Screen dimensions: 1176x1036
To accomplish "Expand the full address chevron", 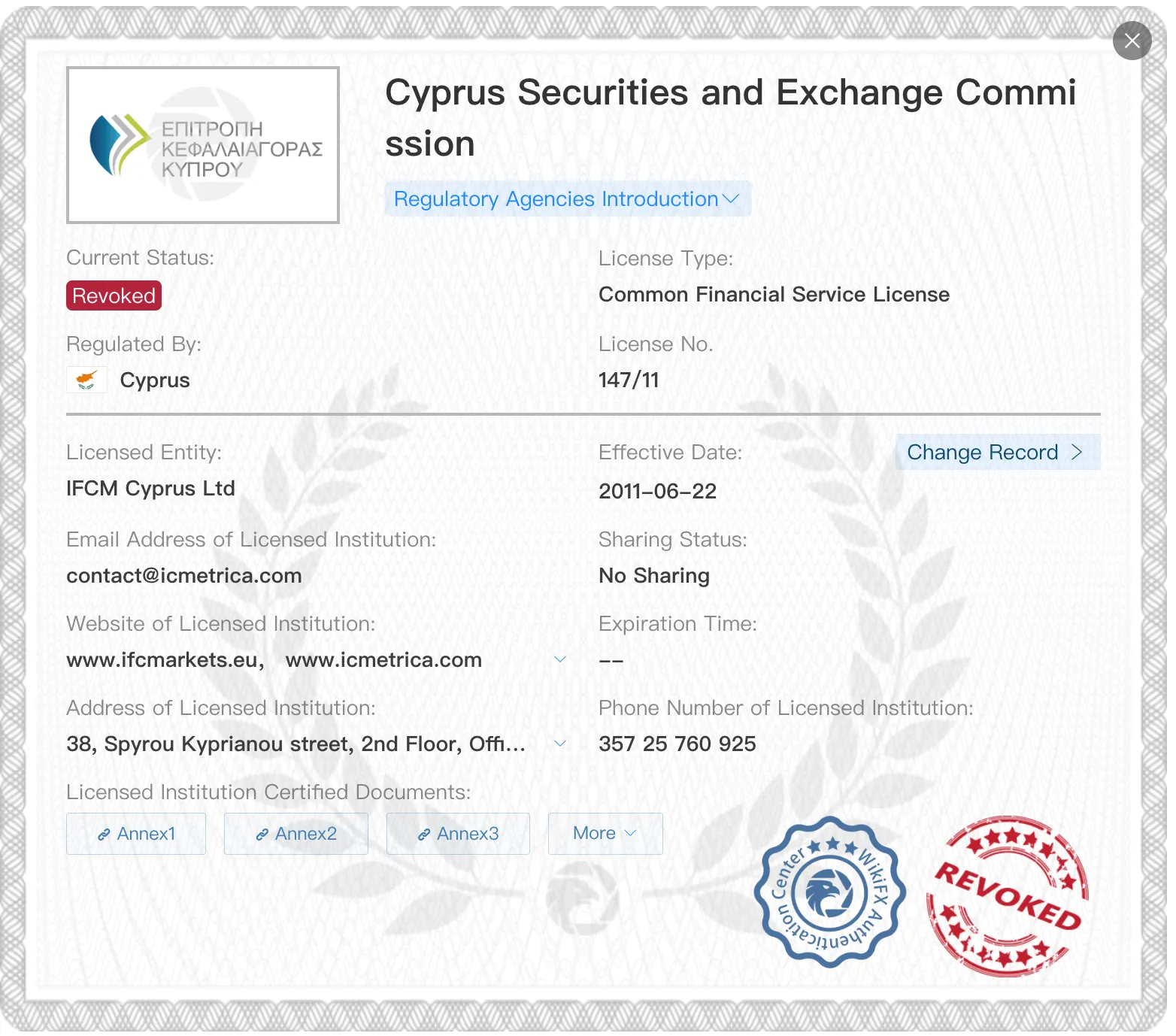I will (560, 744).
